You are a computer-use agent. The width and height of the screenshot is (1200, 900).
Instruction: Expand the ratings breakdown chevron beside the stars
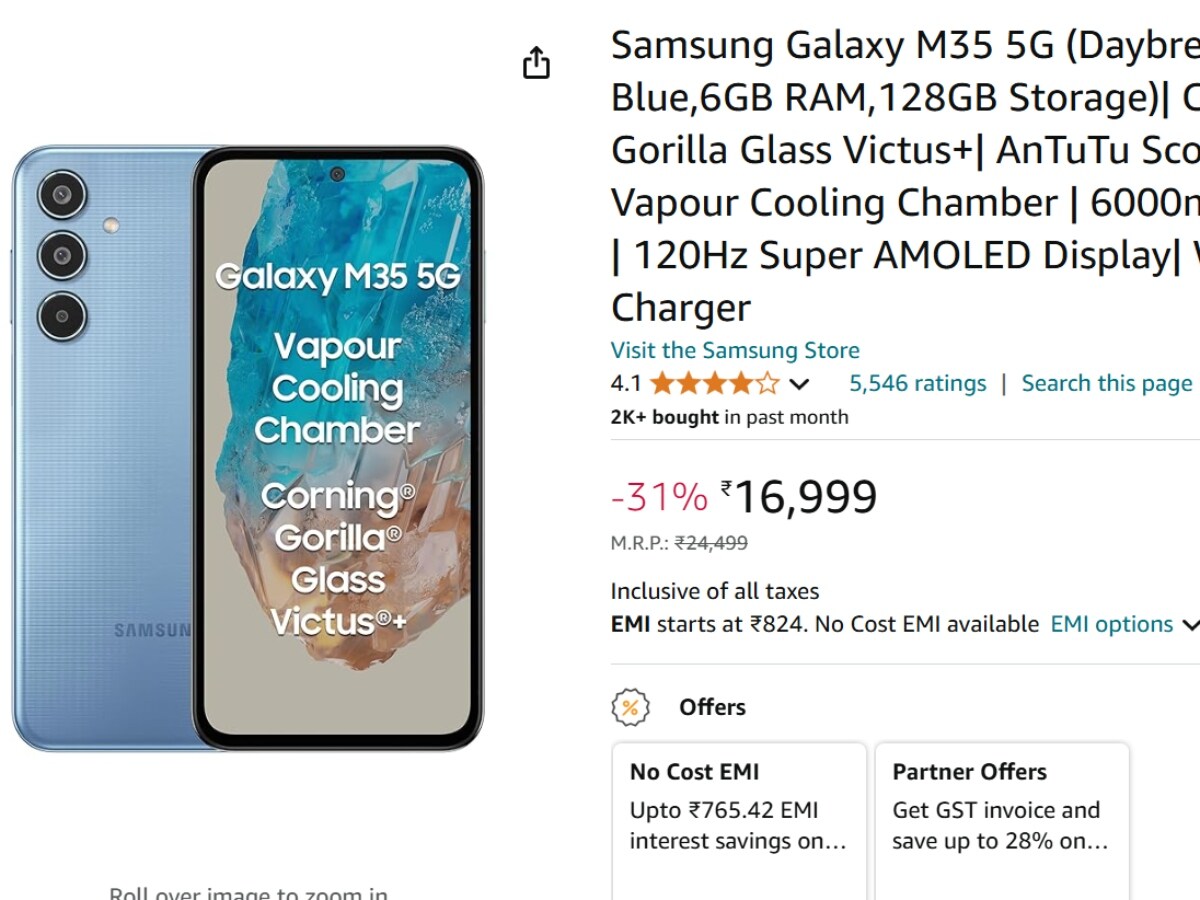click(x=799, y=384)
